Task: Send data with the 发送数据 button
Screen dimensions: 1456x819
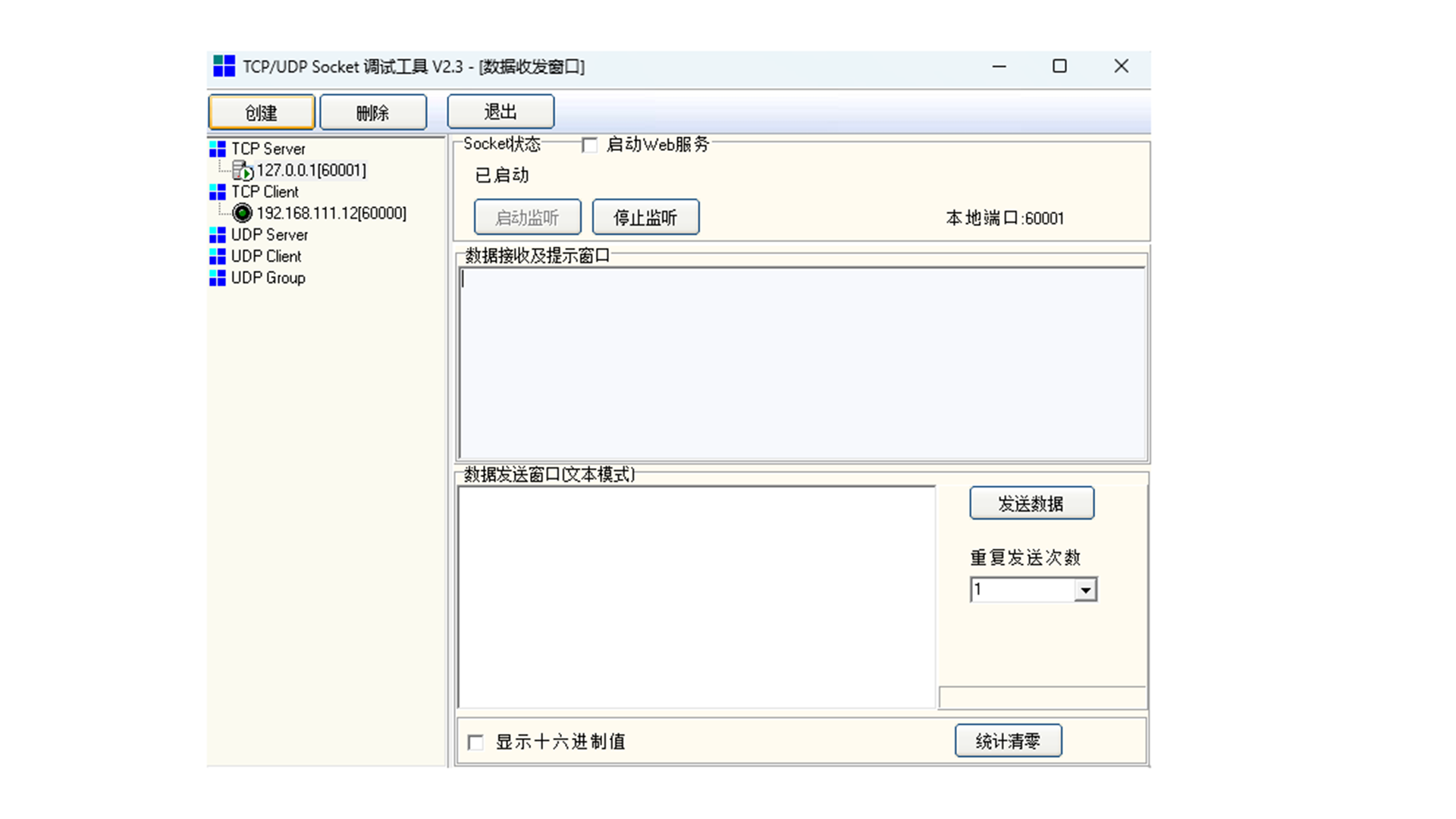Action: click(1031, 504)
